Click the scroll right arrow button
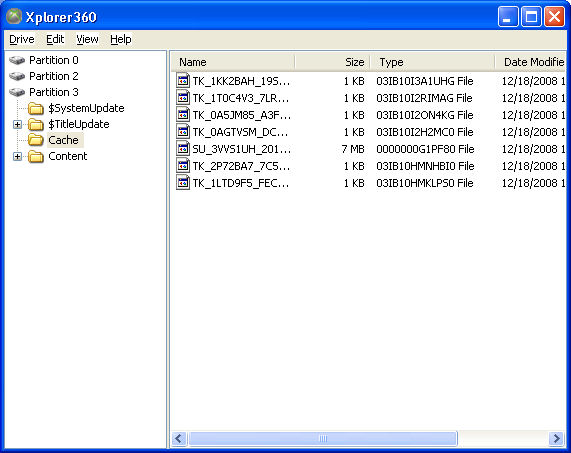This screenshot has height=453, width=571. [556, 438]
